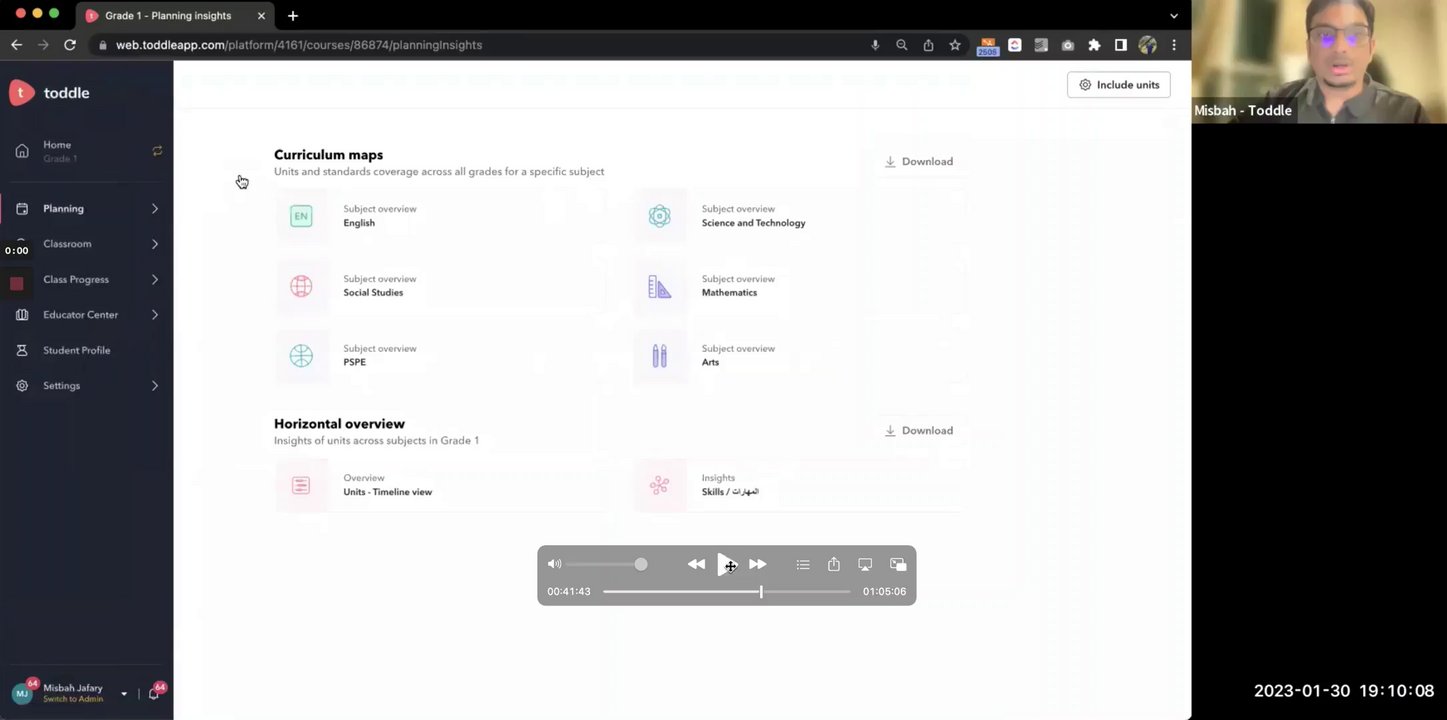Expand the Planning submenu chevron
1447x720 pixels.
(155, 209)
